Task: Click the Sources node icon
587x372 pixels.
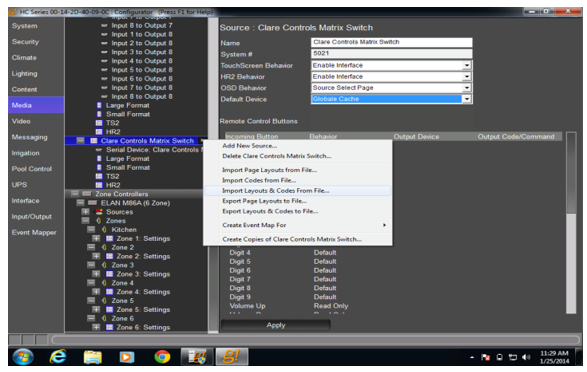Action: pyautogui.click(x=99, y=212)
